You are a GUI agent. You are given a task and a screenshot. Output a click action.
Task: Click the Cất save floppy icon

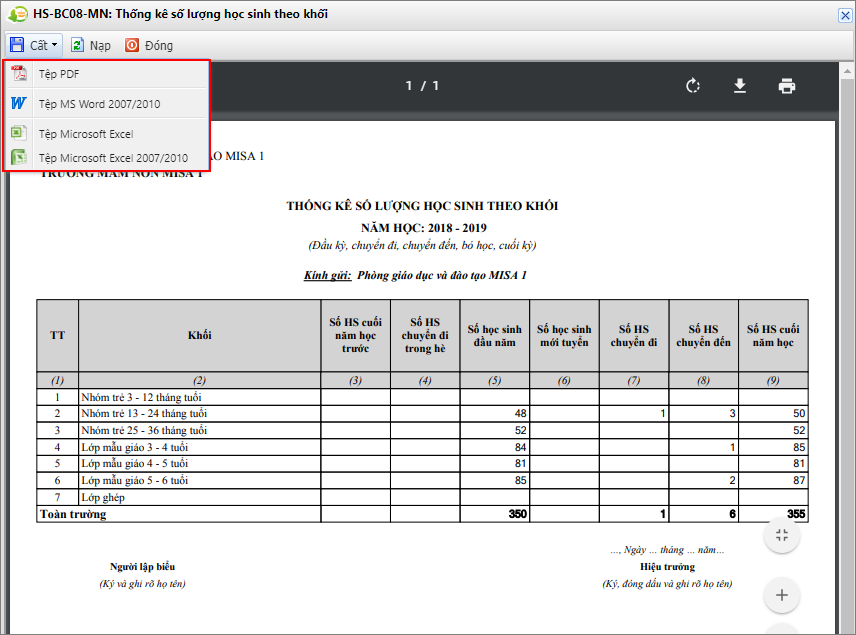(17, 45)
